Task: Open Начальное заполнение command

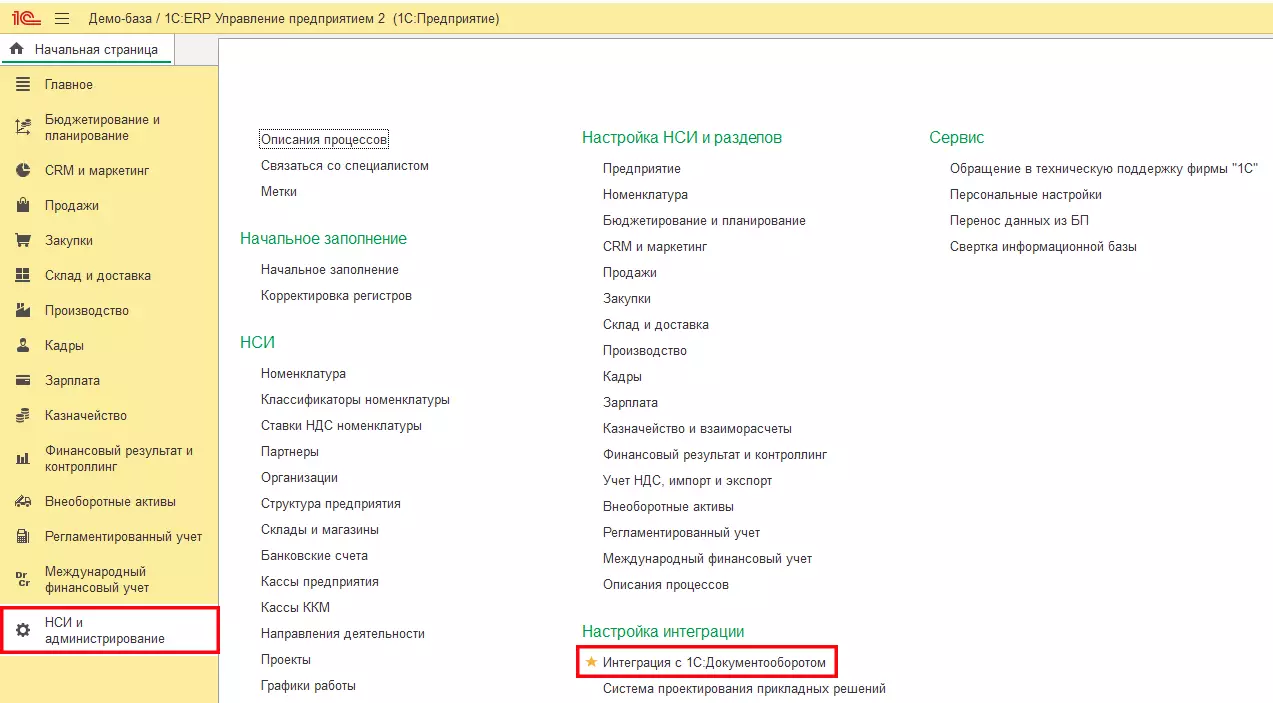Action: (x=330, y=270)
